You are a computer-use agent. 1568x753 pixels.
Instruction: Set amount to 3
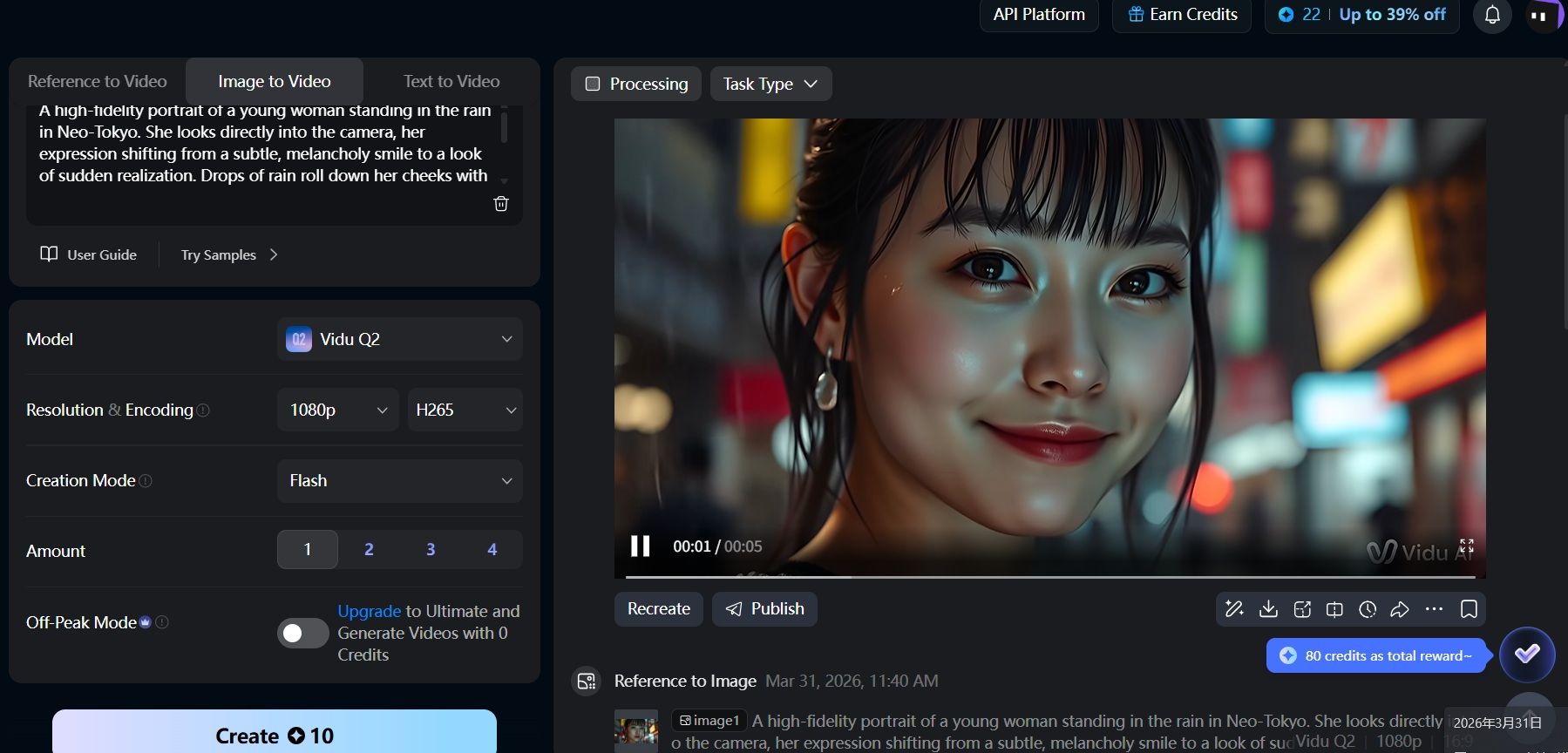click(431, 550)
